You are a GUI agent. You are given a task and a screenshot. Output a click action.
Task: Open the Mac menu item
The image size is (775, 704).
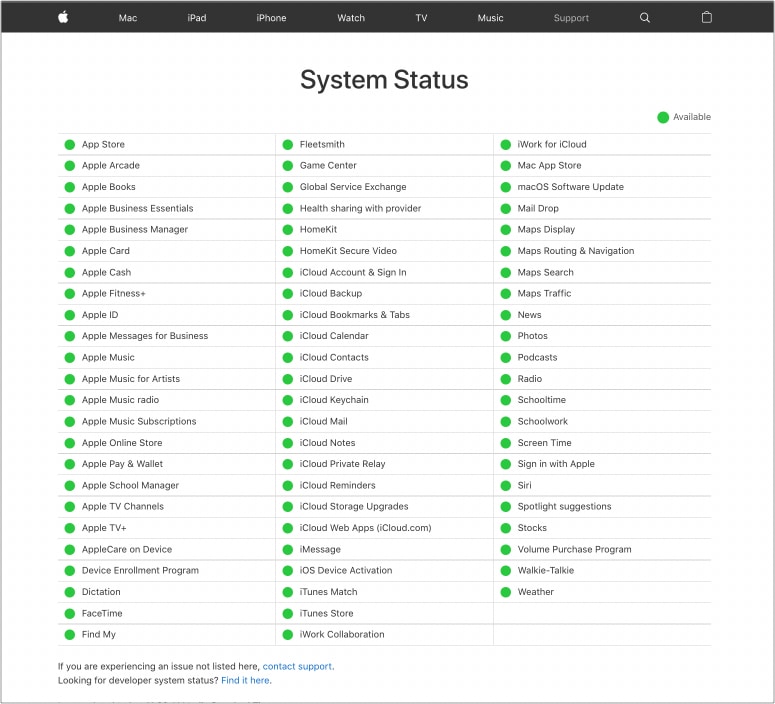point(128,18)
